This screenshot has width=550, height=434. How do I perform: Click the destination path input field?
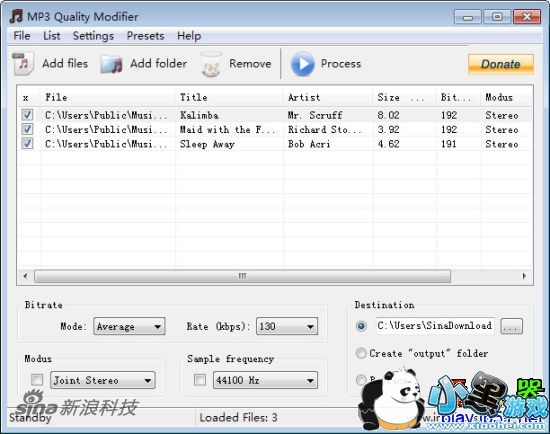(x=435, y=326)
